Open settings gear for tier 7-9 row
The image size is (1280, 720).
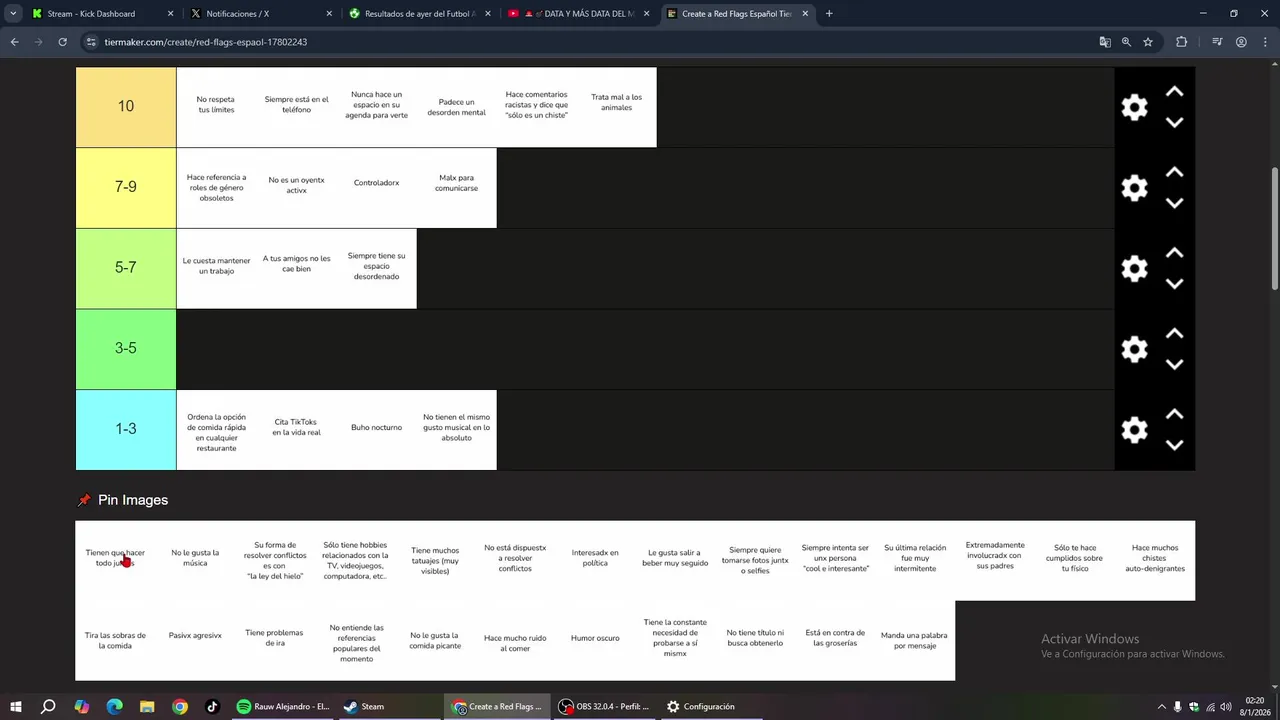(1134, 188)
